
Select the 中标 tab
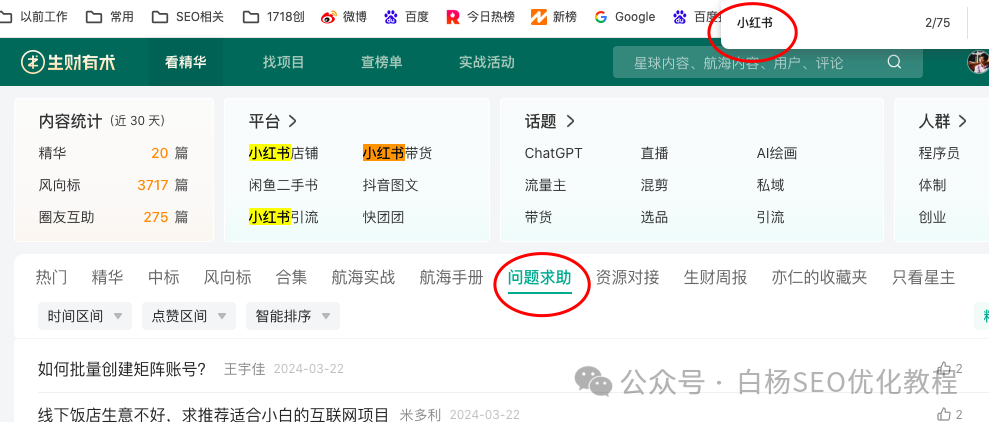click(163, 277)
